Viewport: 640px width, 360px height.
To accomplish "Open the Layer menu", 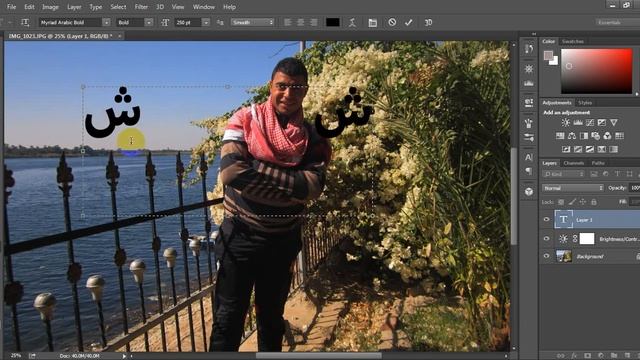I will pos(74,7).
